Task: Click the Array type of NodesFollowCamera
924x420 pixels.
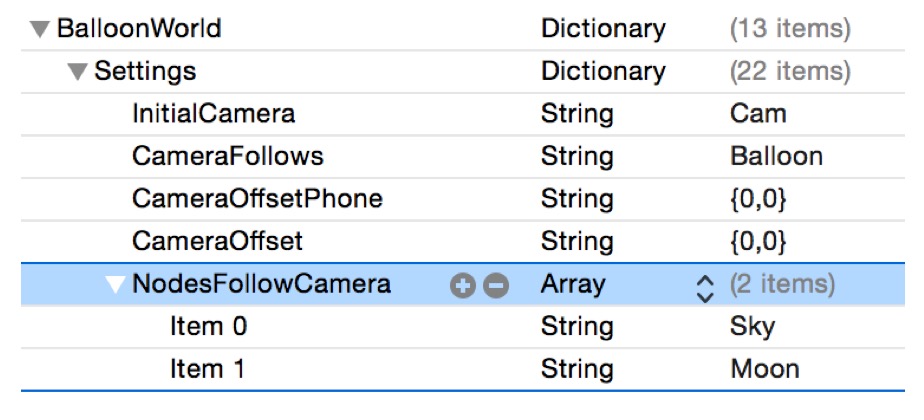Action: (x=573, y=285)
